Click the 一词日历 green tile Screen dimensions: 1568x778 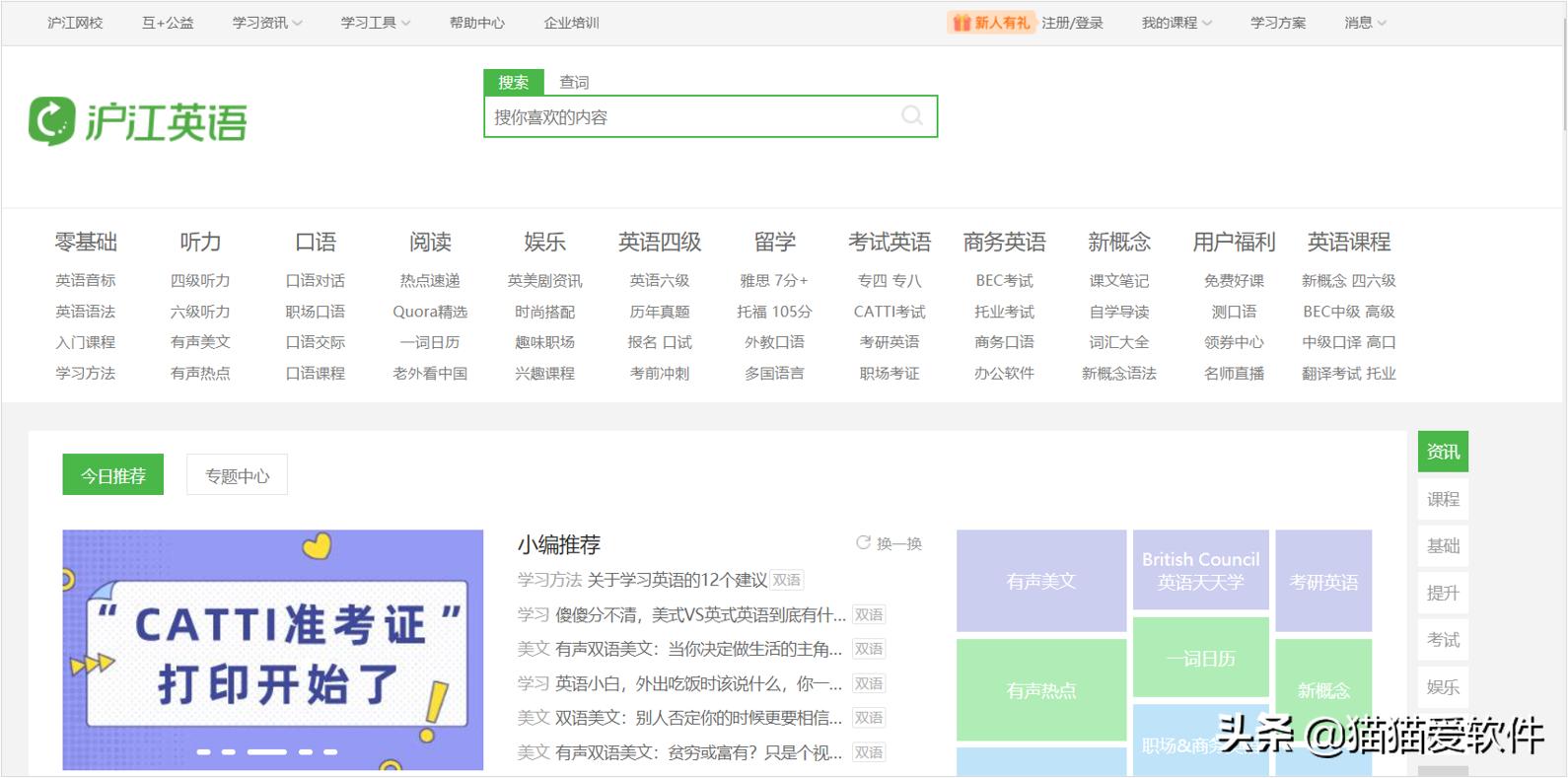(1200, 658)
